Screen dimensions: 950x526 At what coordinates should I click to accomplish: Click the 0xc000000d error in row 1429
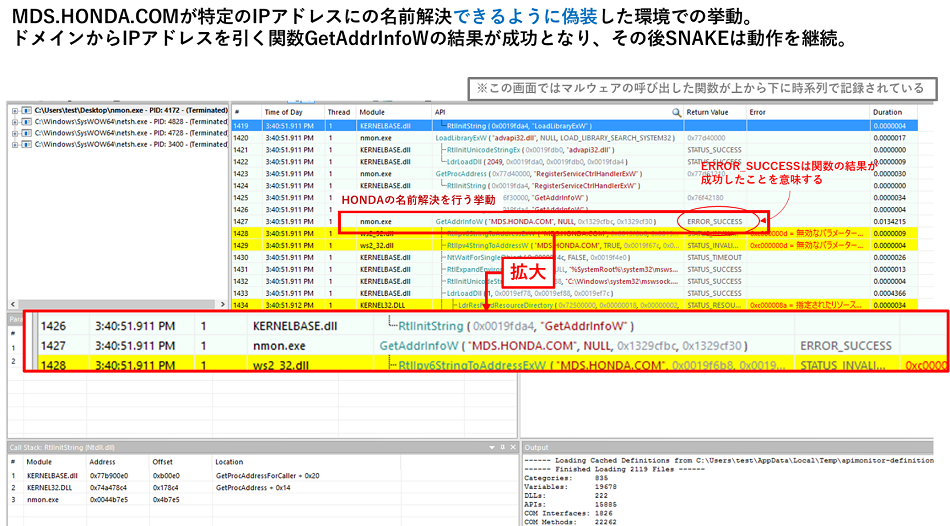[x=806, y=245]
